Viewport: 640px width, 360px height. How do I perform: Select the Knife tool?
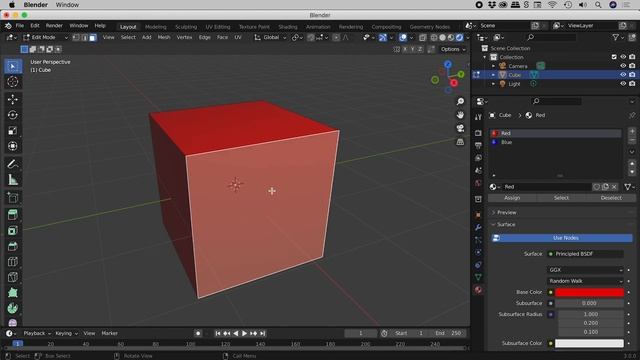tap(13, 277)
